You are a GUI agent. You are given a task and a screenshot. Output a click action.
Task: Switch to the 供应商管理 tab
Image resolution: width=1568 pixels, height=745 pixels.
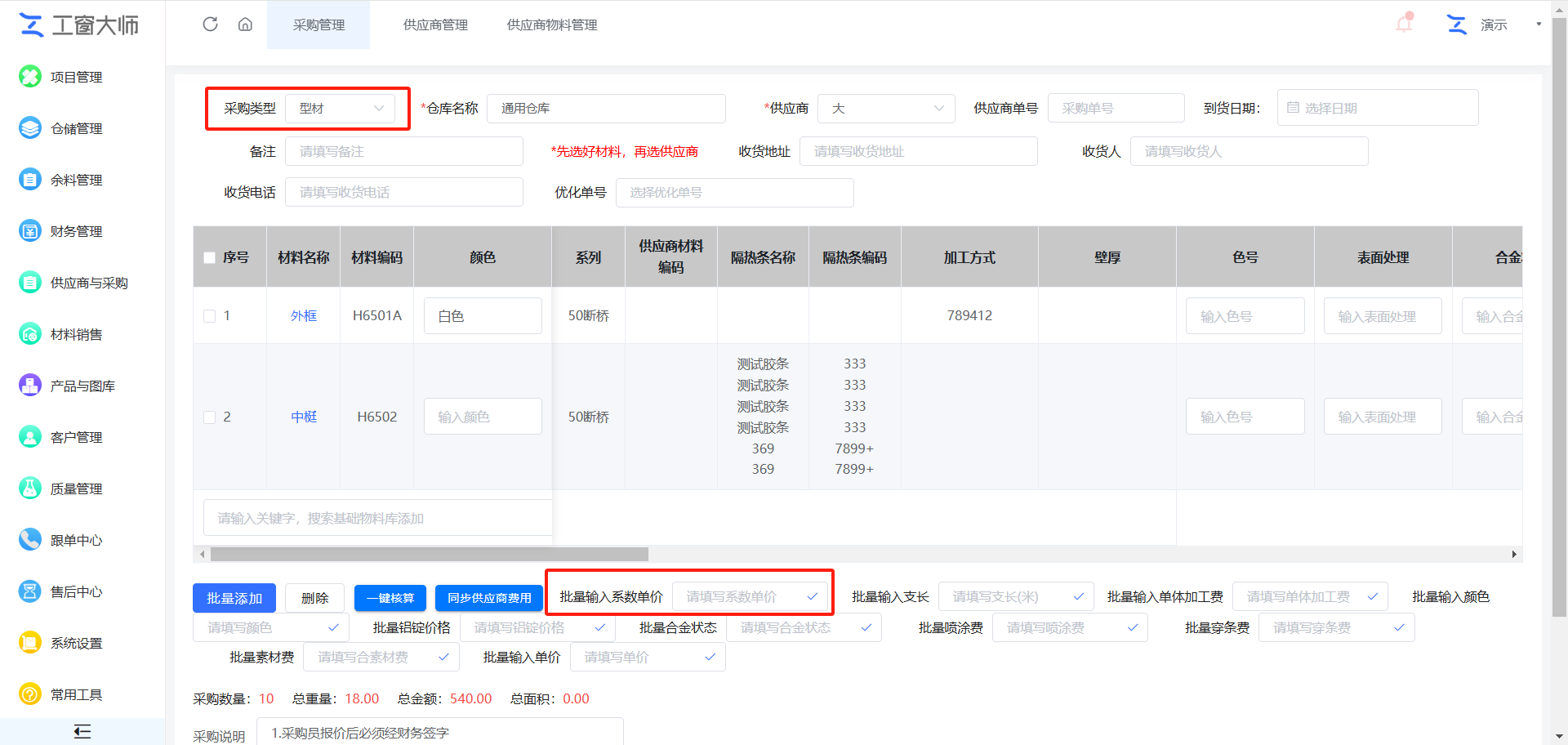point(435,25)
